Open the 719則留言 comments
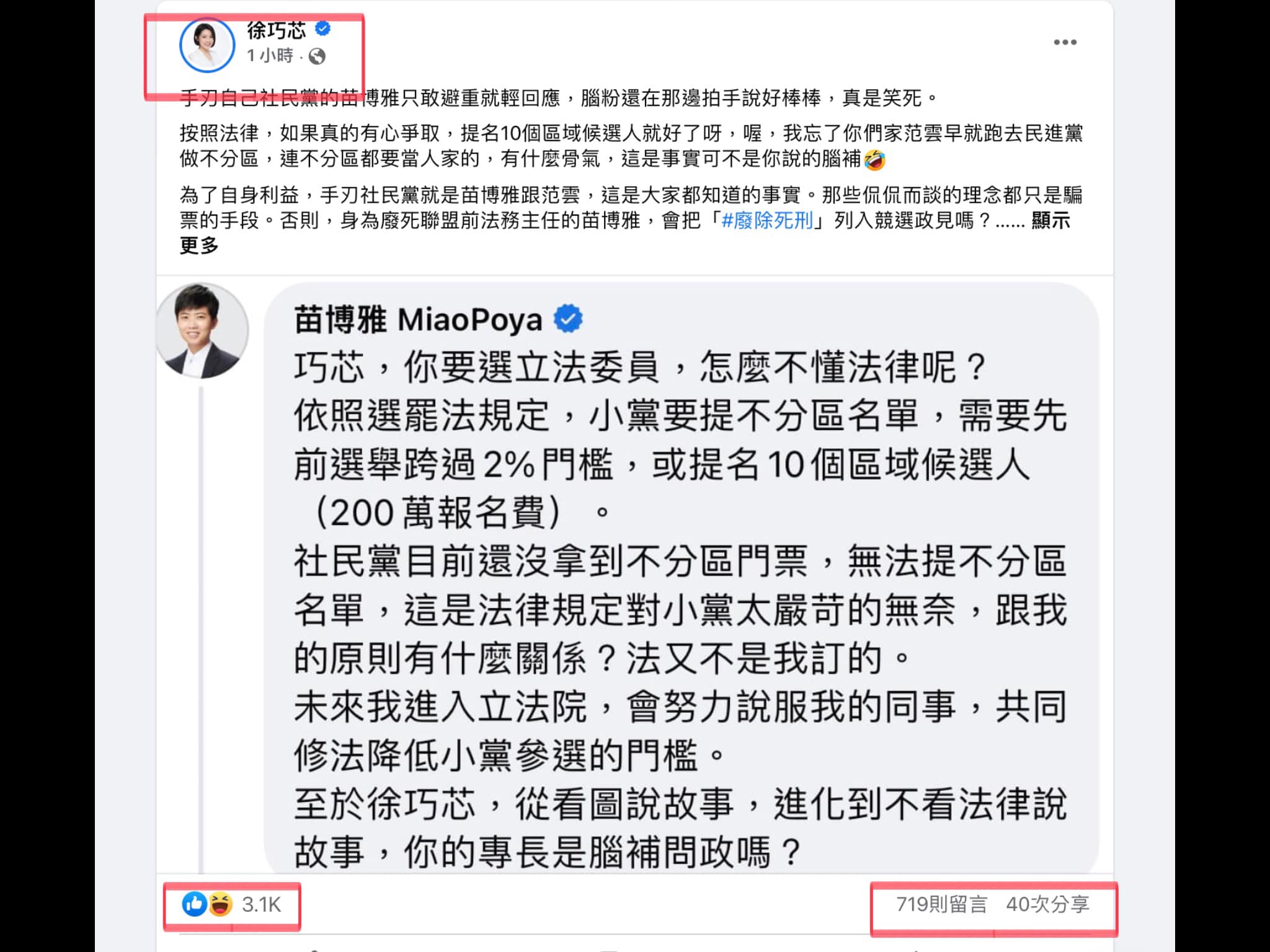Viewport: 1270px width, 952px height. 941,904
